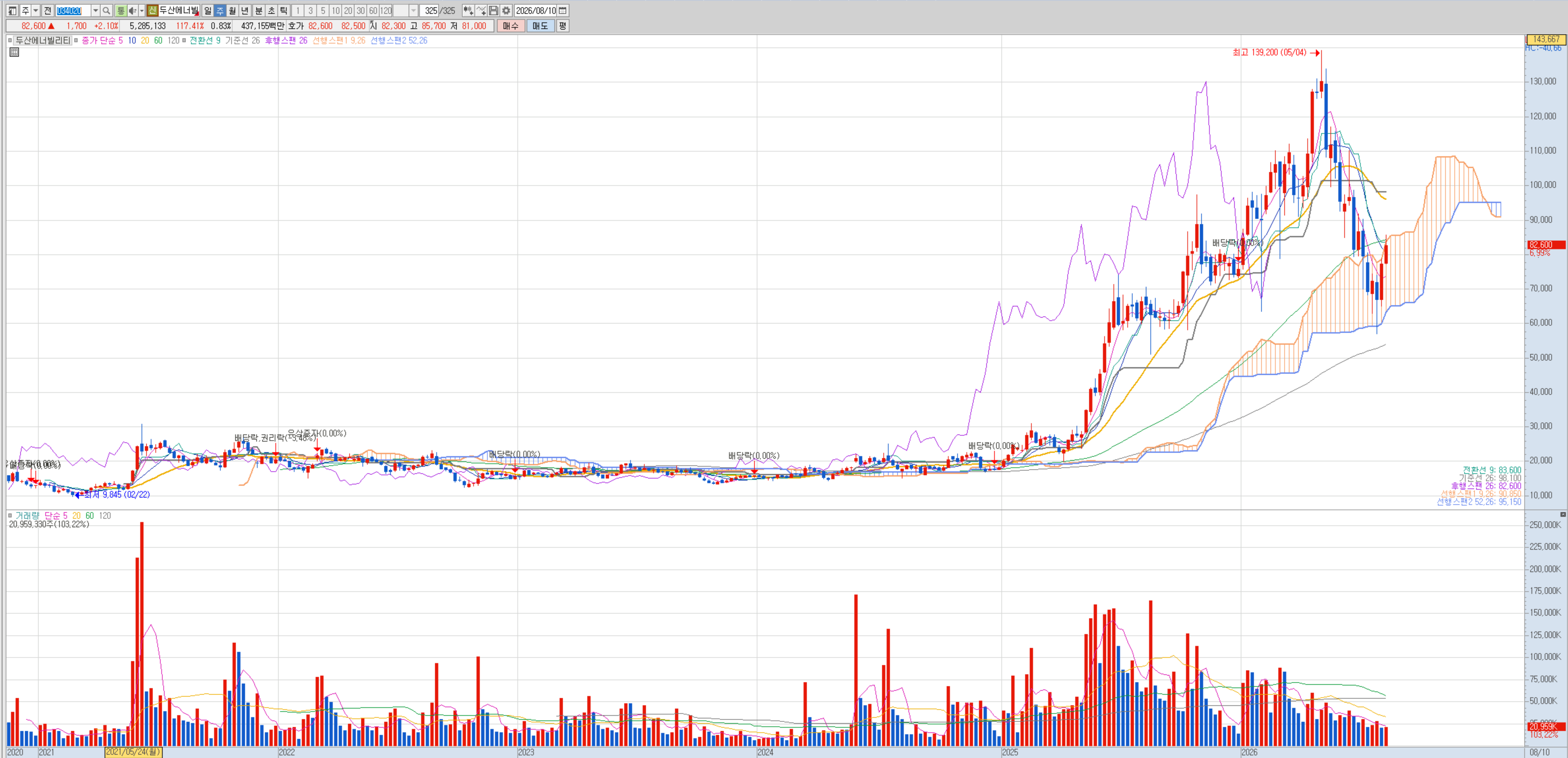The image size is (1568, 758).
Task: Open dropdown arrow beside the 주 box
Action: pyautogui.click(x=35, y=11)
